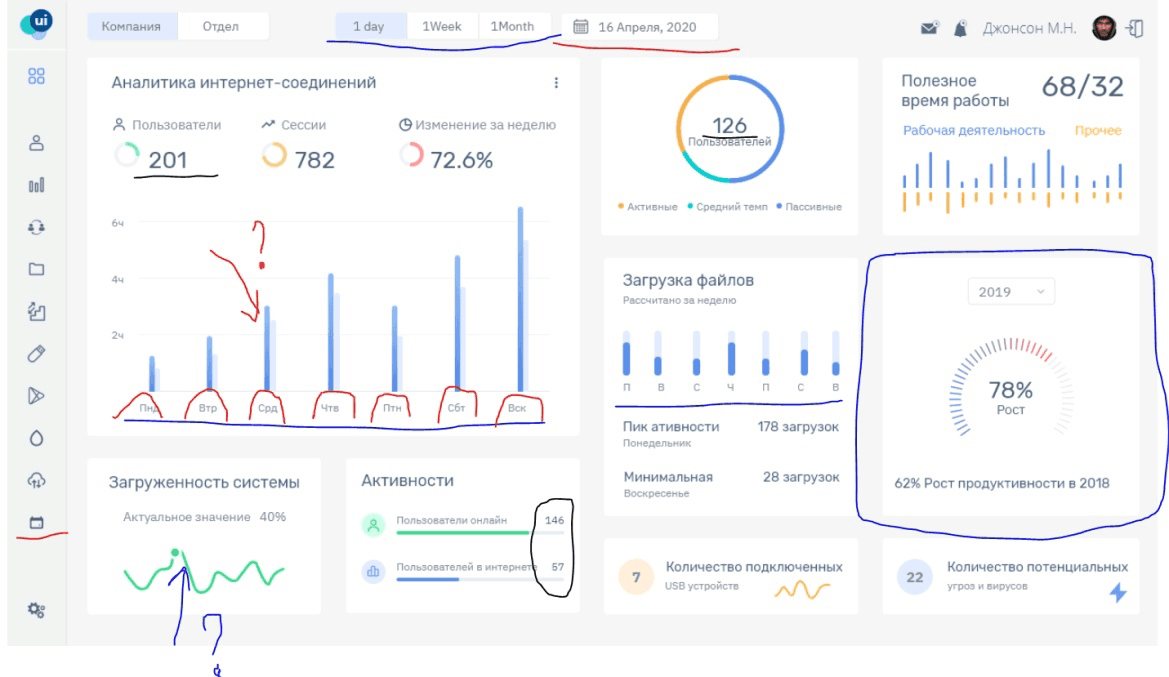This screenshot has height=677, width=1169.
Task: Open the three-dot menu of analytics card
Action: [x=556, y=83]
